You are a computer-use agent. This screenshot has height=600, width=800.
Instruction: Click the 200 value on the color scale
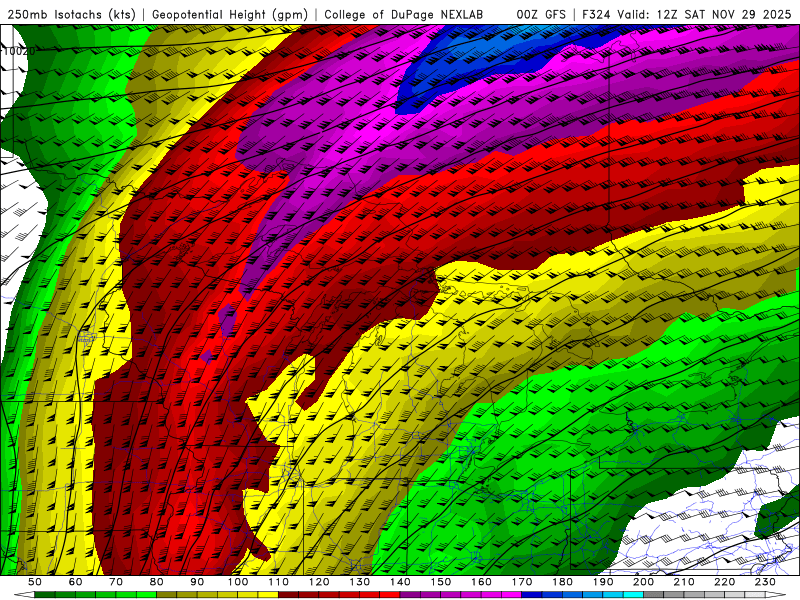643,582
